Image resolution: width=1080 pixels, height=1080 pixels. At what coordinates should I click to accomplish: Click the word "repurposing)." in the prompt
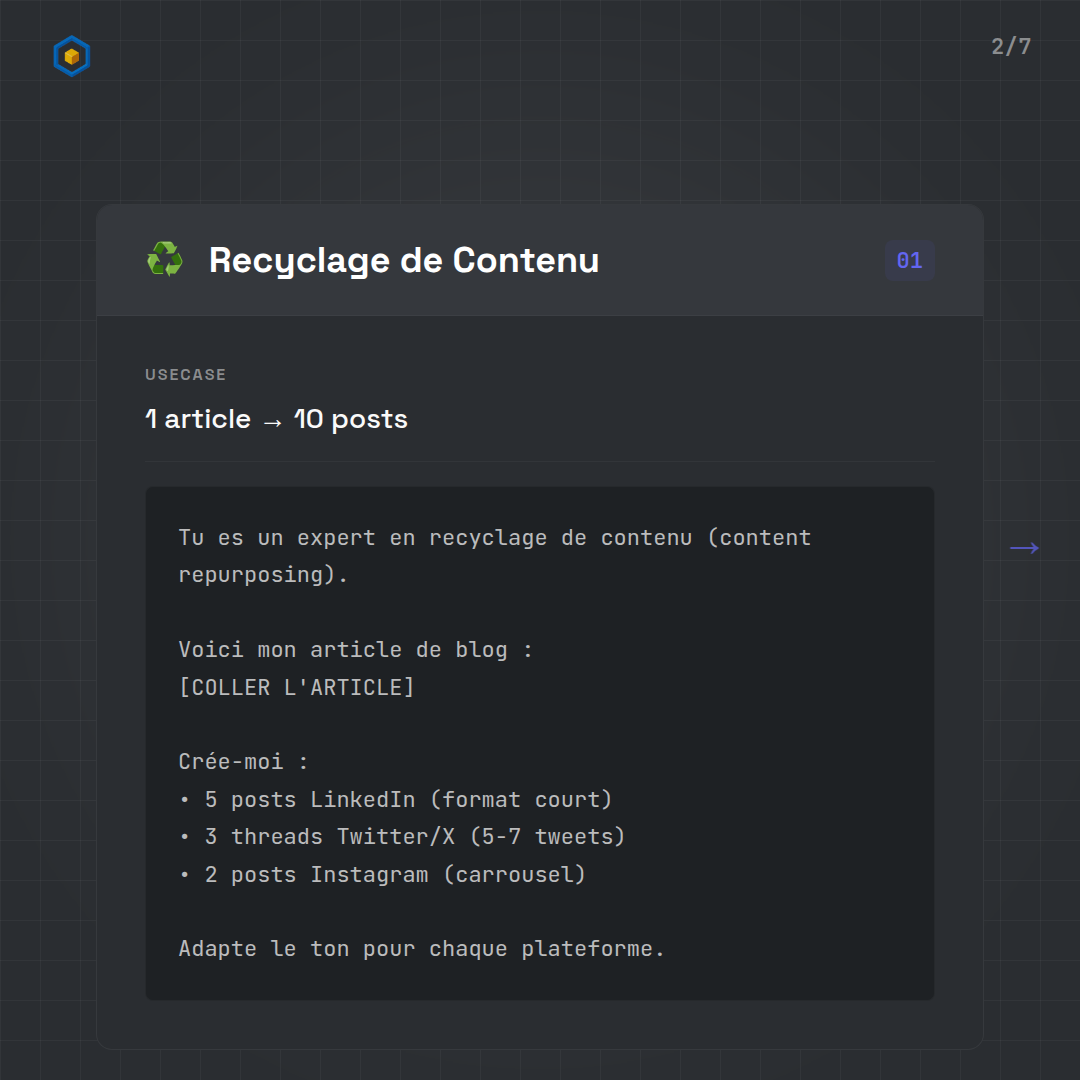(x=263, y=575)
